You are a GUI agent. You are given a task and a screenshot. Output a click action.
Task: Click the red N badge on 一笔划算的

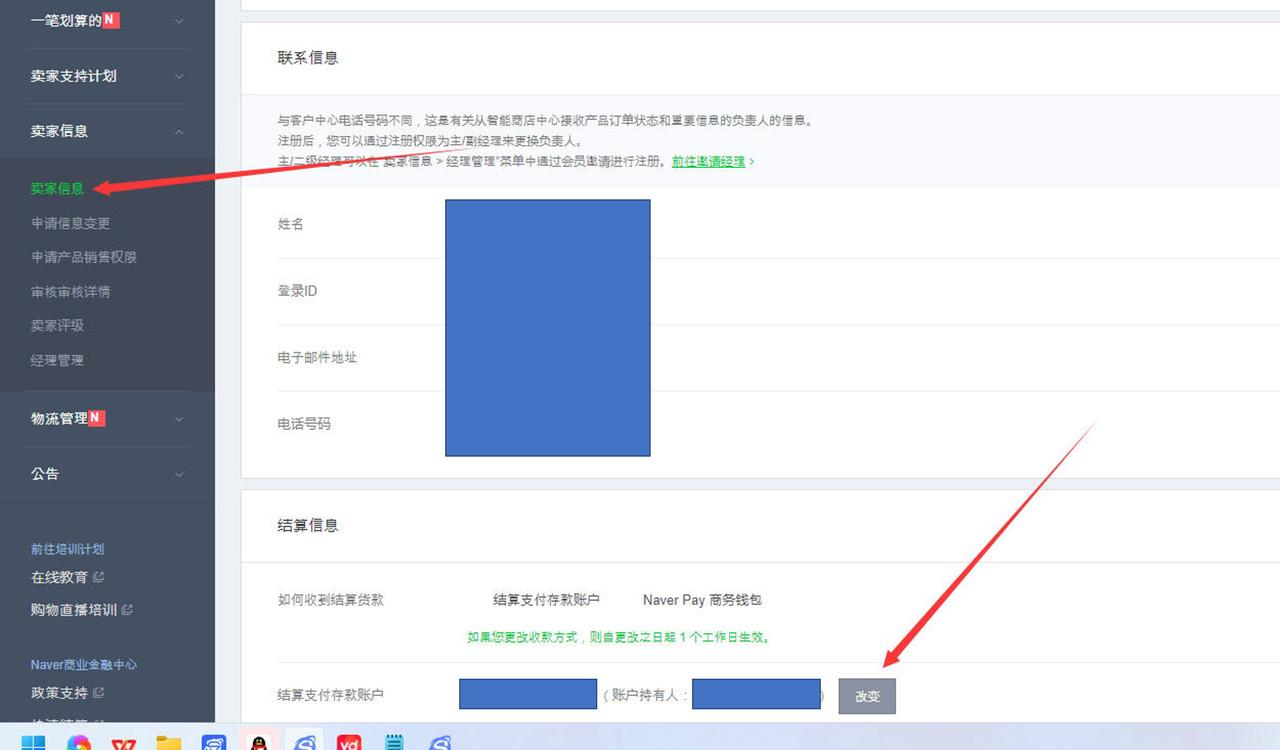pyautogui.click(x=111, y=19)
